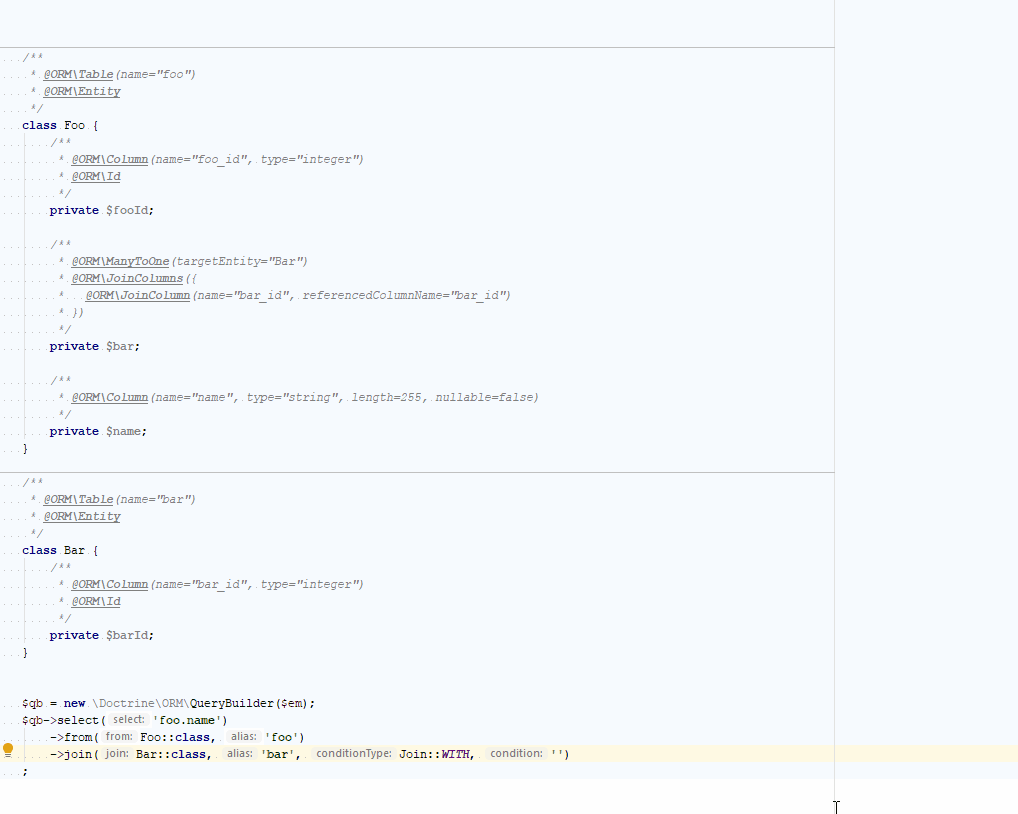Click @ORM\Entity annotation above class Foo

(x=82, y=92)
